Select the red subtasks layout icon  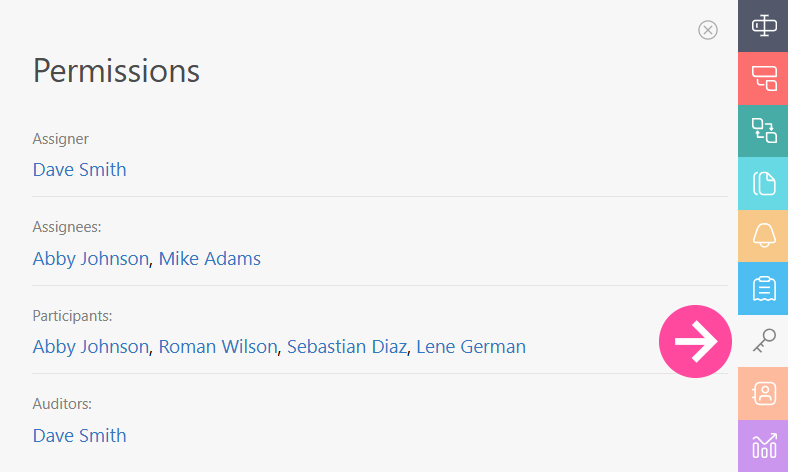[763, 78]
